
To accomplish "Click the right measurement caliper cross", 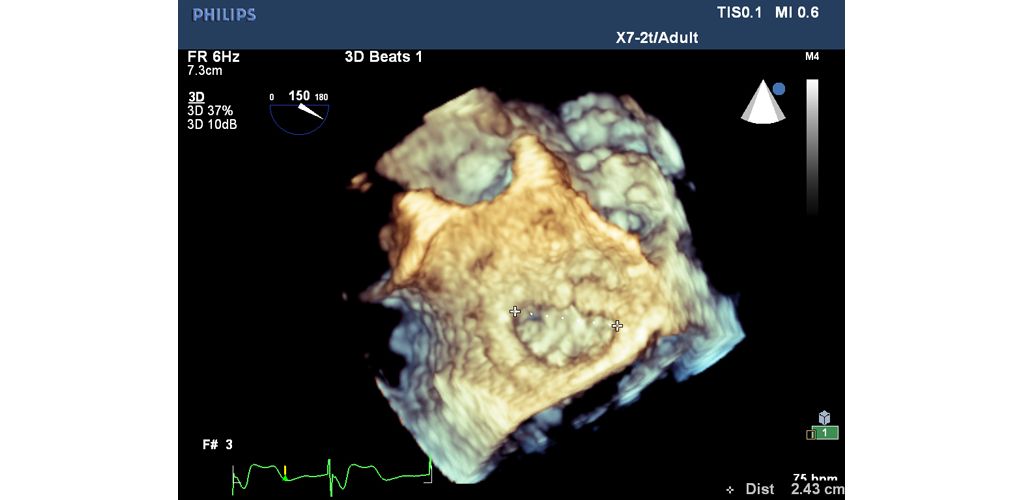I will tap(617, 326).
